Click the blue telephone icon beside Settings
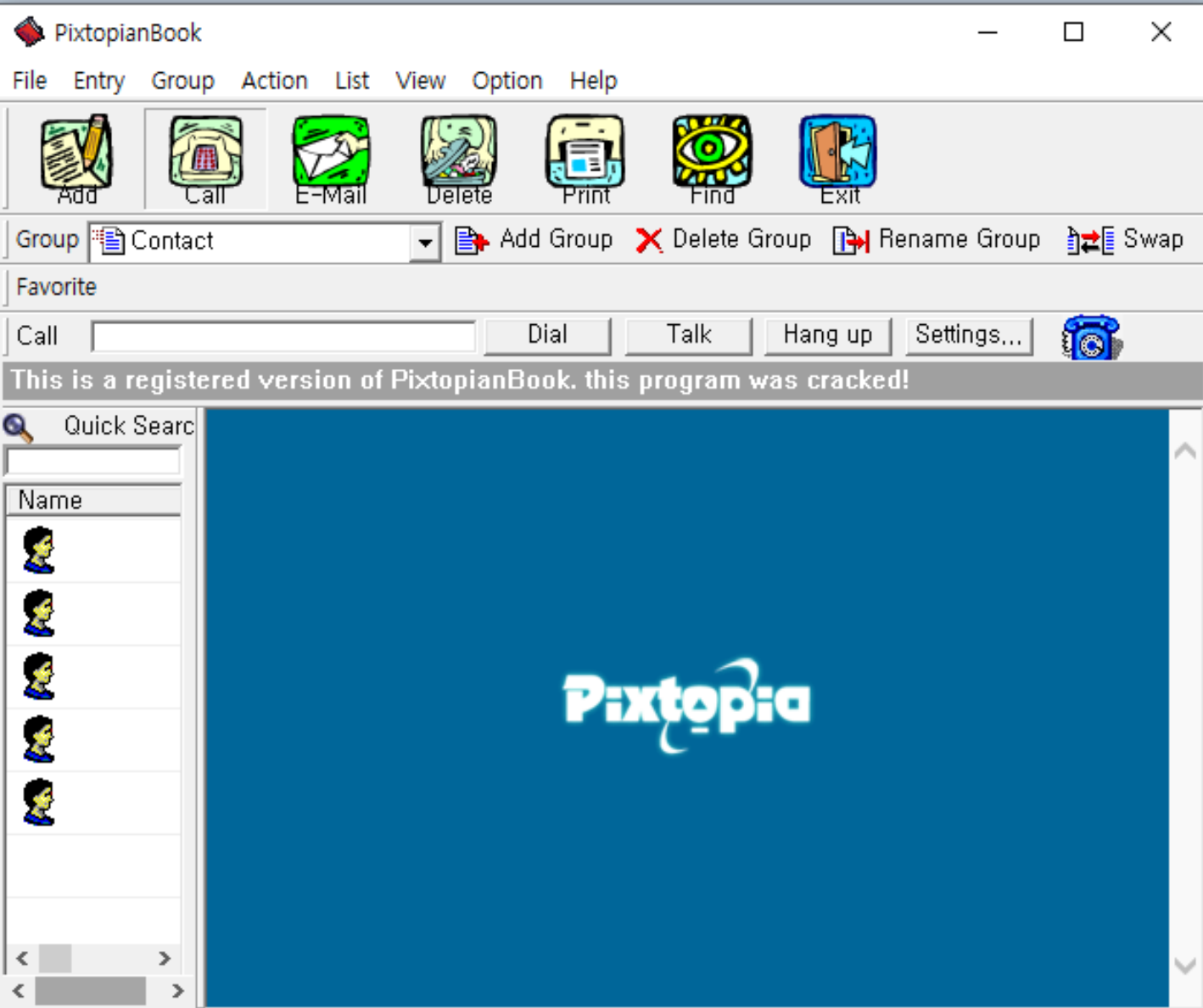The height and width of the screenshot is (1008, 1203). (x=1092, y=337)
